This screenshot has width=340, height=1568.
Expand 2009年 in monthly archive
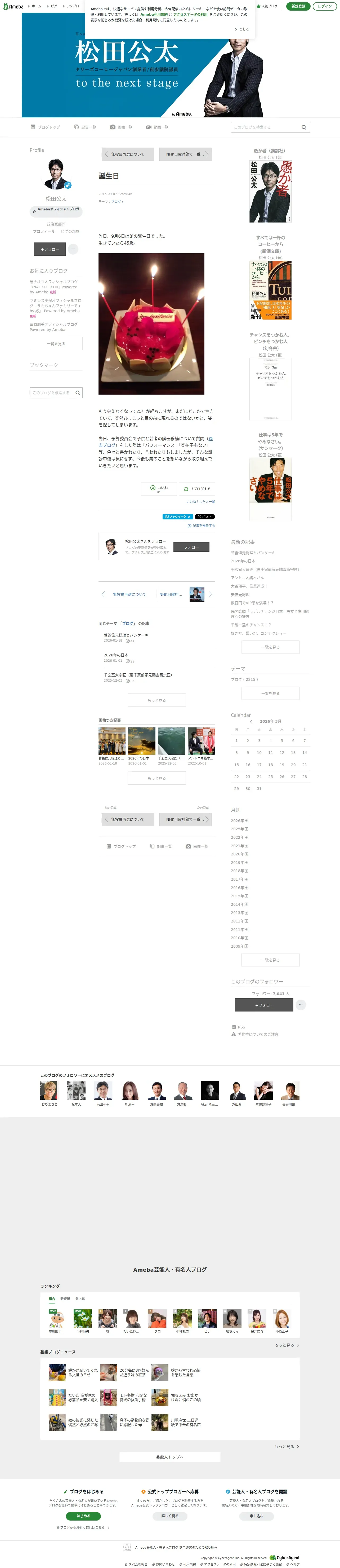(239, 946)
